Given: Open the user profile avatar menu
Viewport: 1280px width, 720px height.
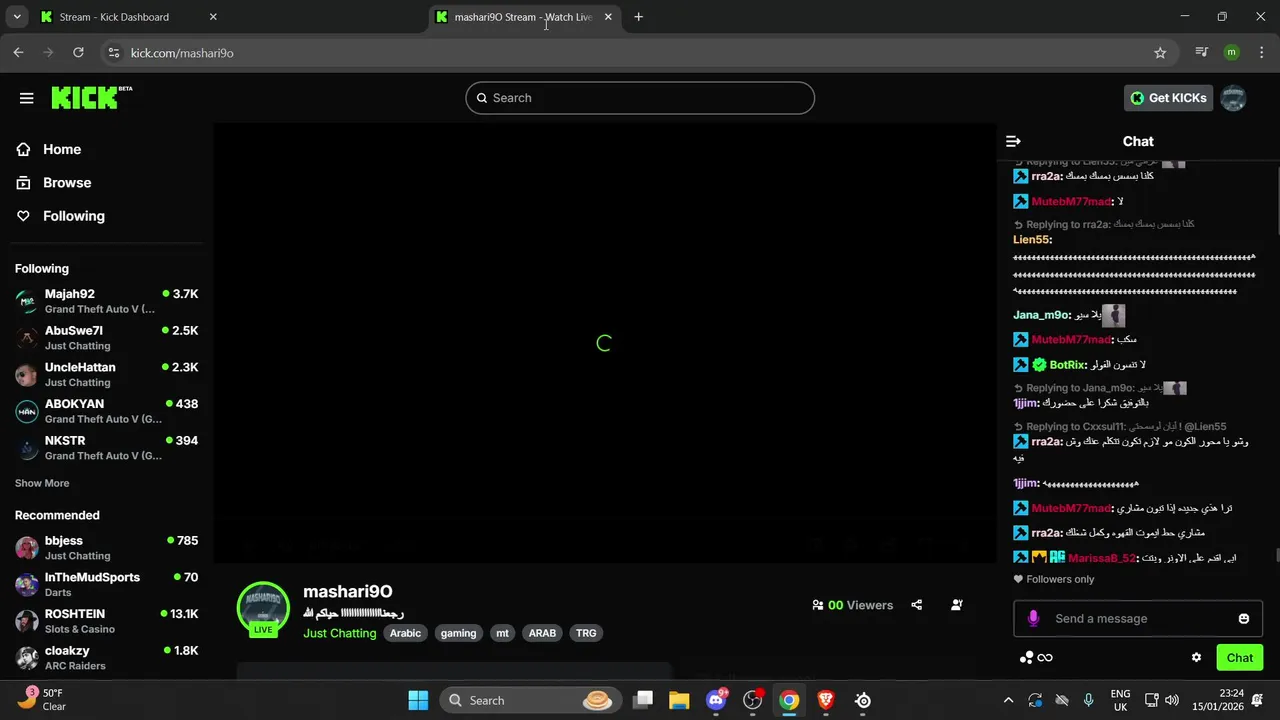Looking at the screenshot, I should [x=1234, y=98].
